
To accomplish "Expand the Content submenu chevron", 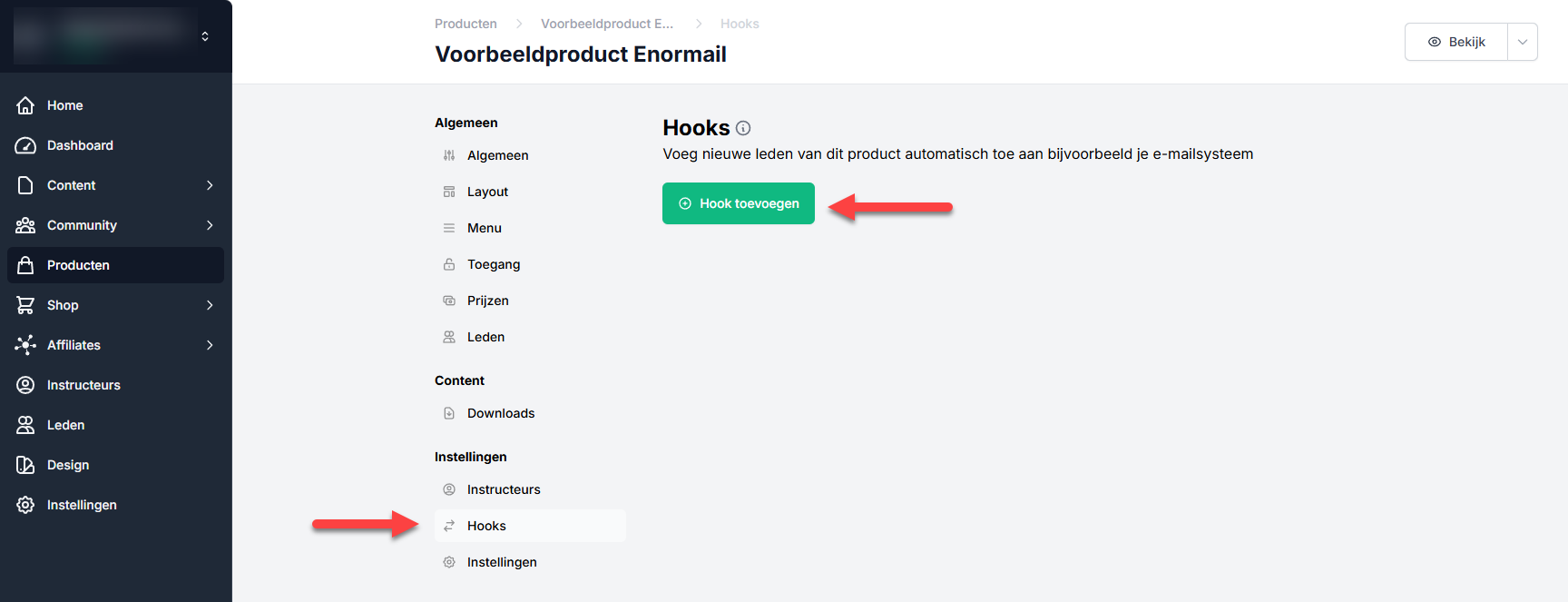I will (210, 185).
